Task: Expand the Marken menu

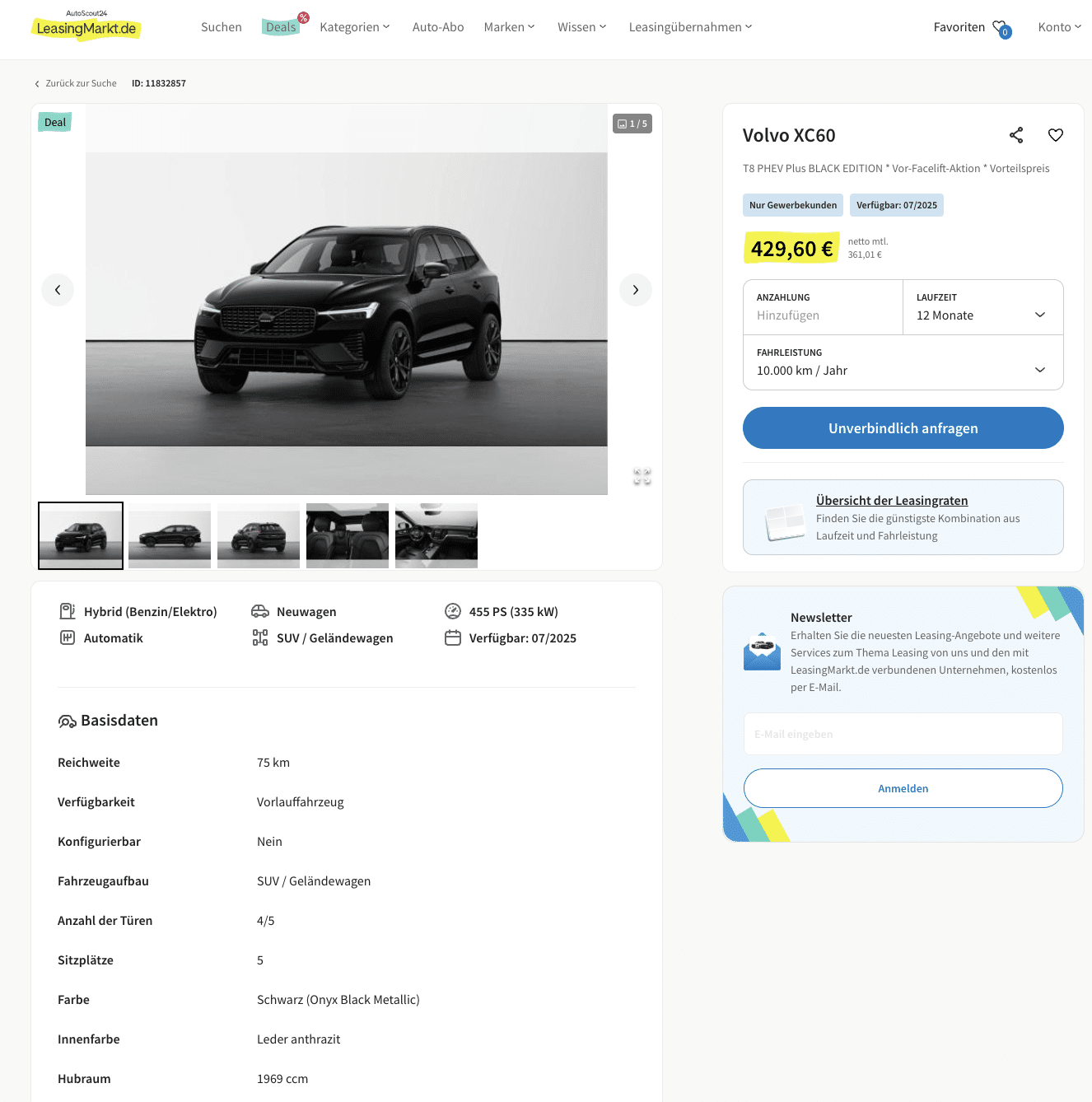Action: (x=510, y=27)
